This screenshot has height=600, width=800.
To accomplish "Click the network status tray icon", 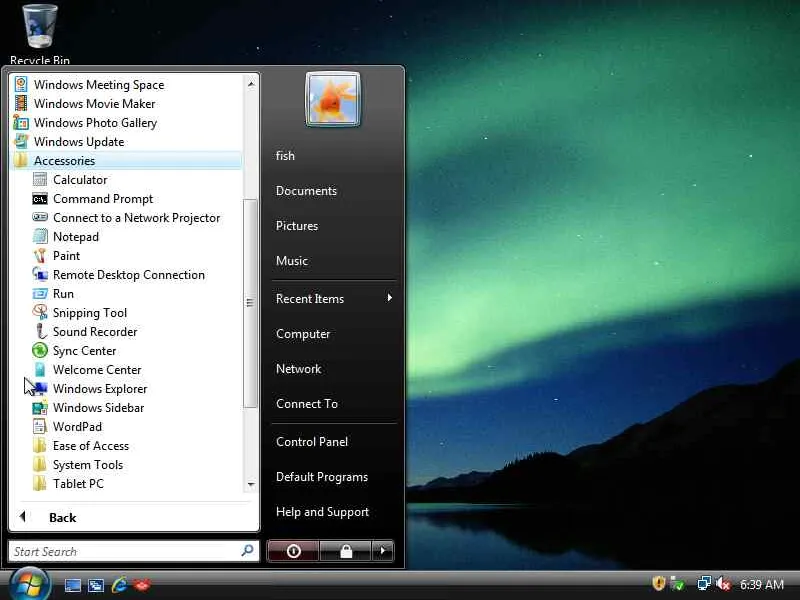I will (x=704, y=583).
